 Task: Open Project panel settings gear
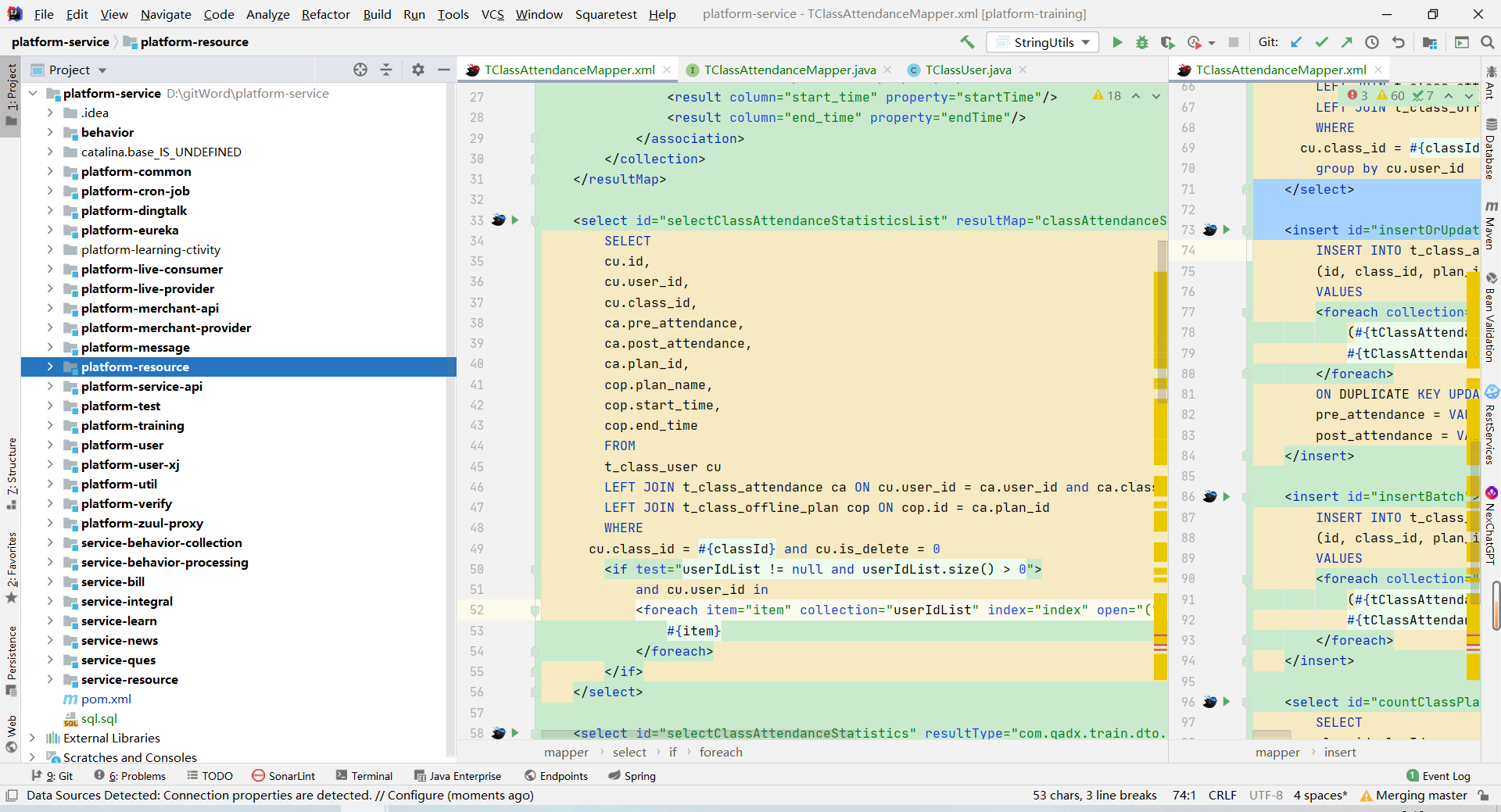(x=418, y=70)
